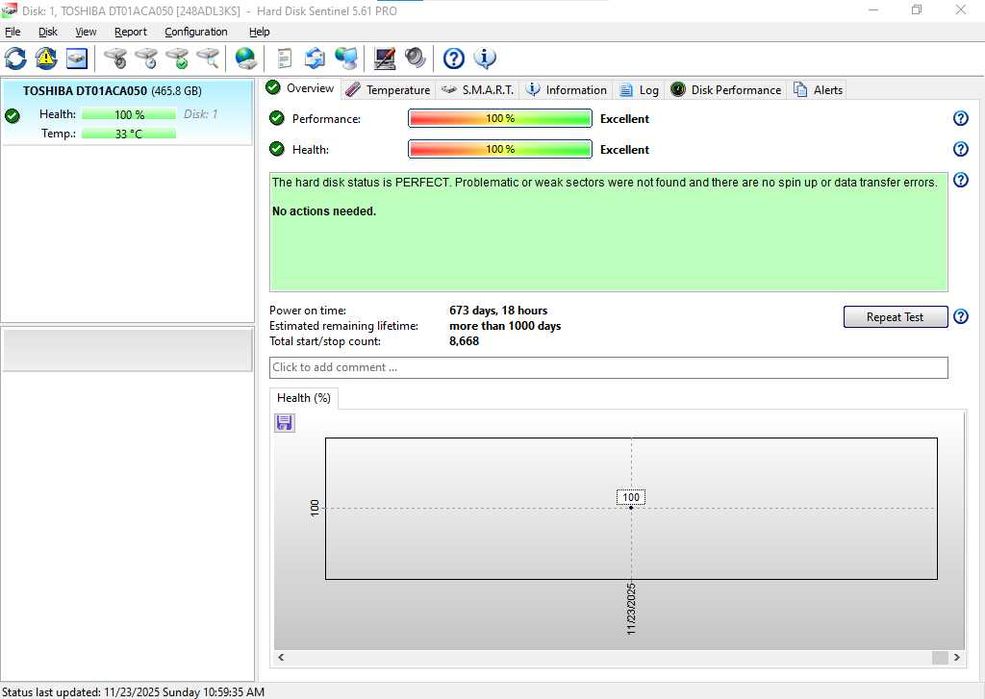This screenshot has width=985, height=699.
Task: Click the sidebar Temp. 33 °C bar
Action: pos(129,133)
